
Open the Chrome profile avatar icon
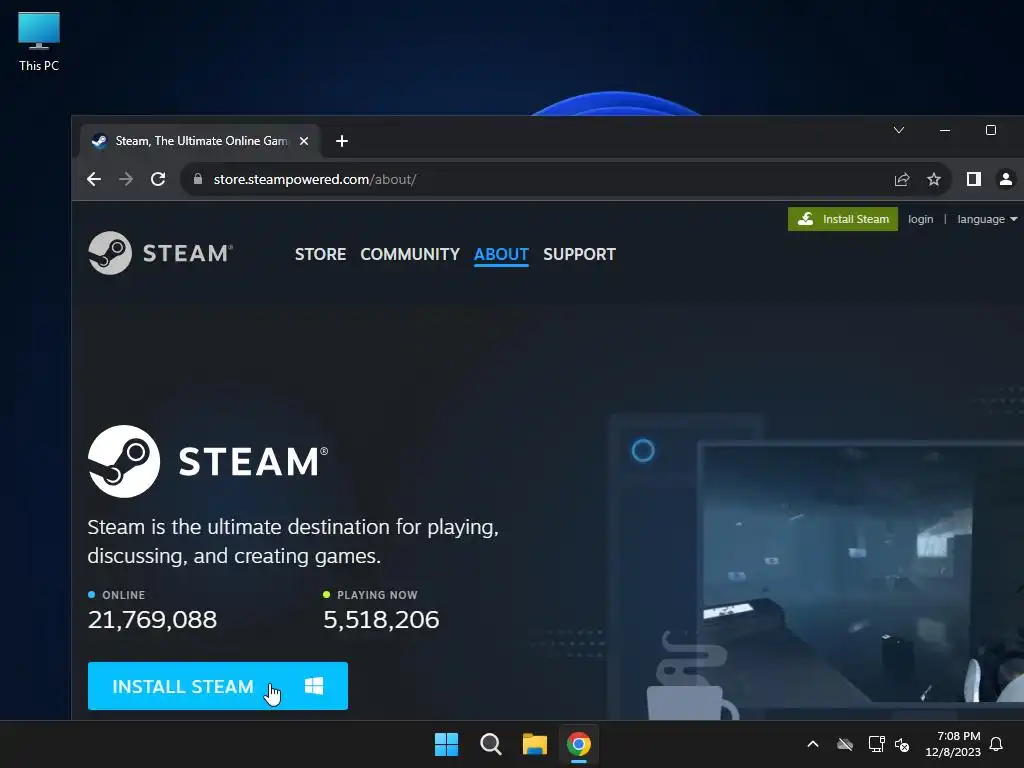[x=1006, y=179]
